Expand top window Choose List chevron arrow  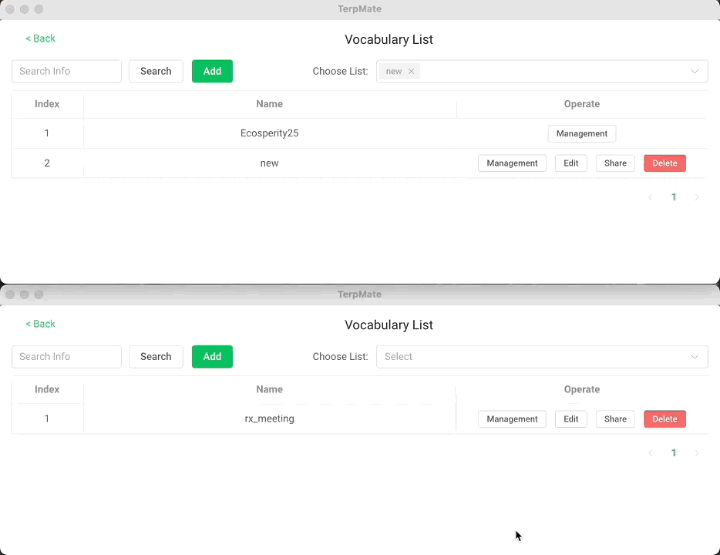point(694,71)
